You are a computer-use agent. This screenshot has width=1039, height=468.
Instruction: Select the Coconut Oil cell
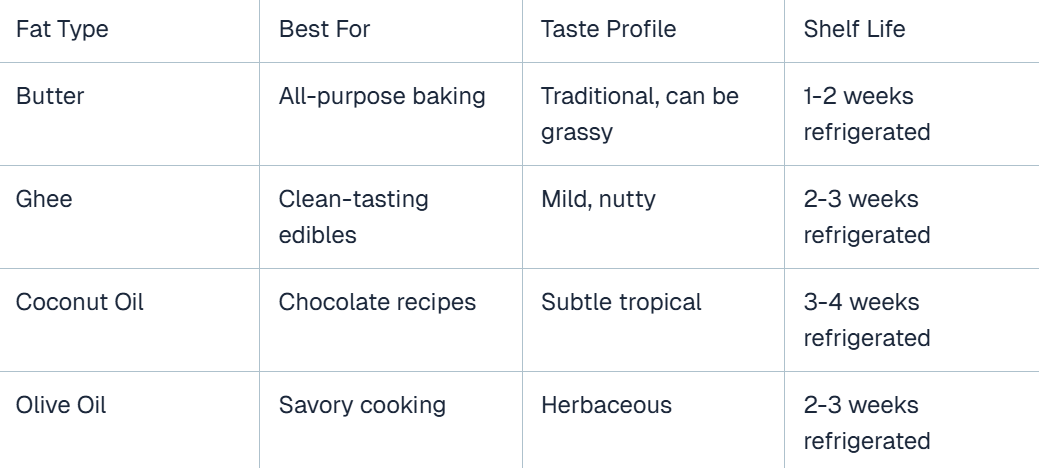point(129,320)
